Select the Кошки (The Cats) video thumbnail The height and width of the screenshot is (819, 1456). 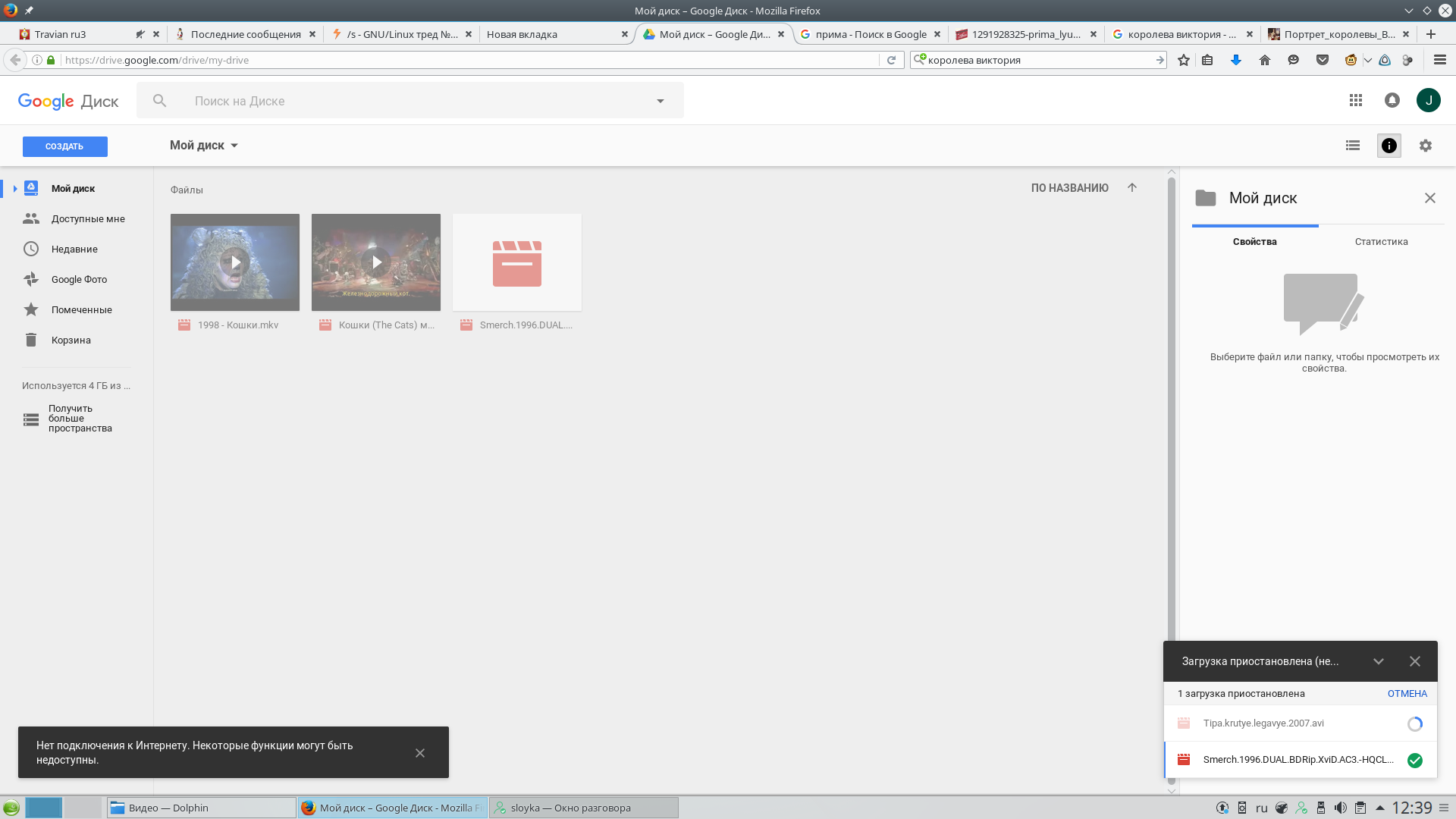[x=376, y=262]
